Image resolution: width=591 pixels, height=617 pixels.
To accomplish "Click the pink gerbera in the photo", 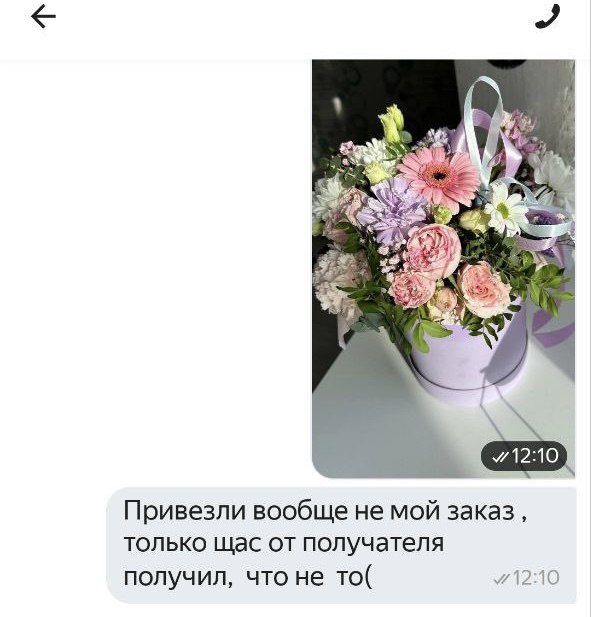I will (x=439, y=176).
